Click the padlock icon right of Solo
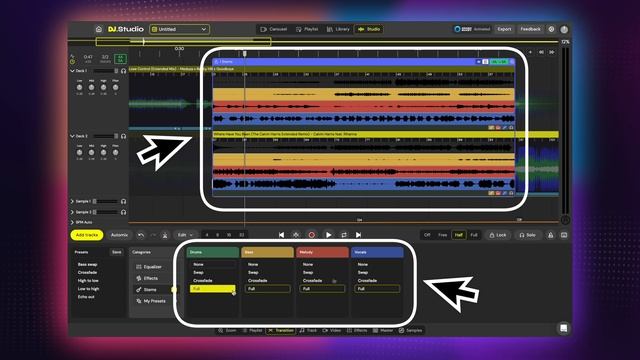 [550, 235]
